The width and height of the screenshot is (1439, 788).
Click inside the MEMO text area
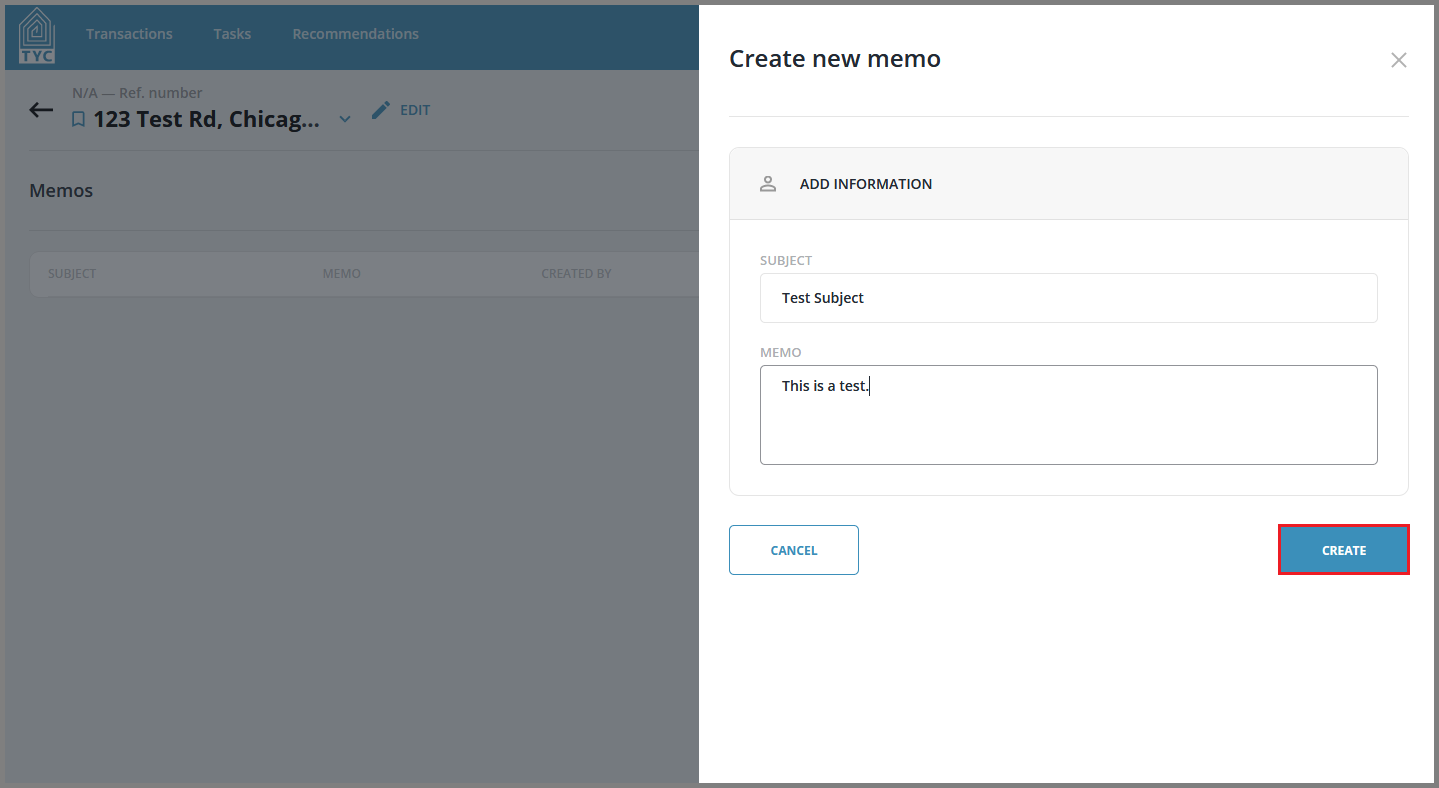click(x=1068, y=413)
